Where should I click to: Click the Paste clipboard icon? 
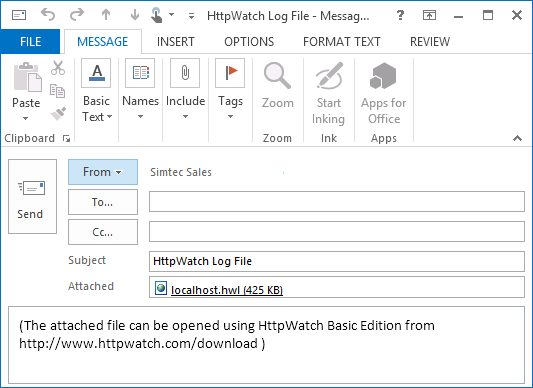click(x=27, y=77)
